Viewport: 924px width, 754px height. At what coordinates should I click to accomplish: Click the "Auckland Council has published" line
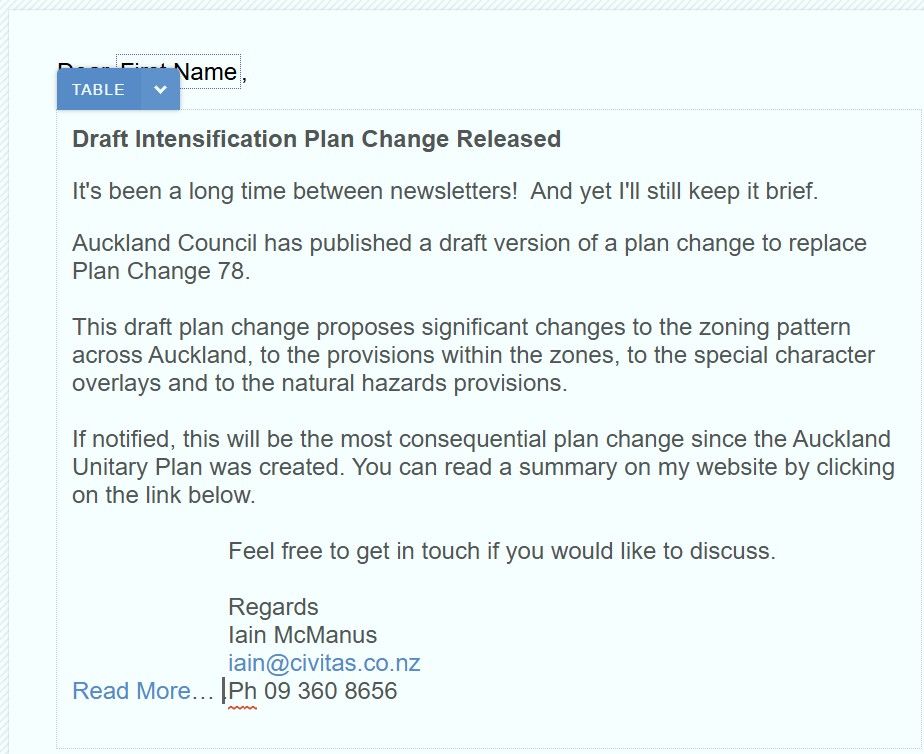point(469,243)
